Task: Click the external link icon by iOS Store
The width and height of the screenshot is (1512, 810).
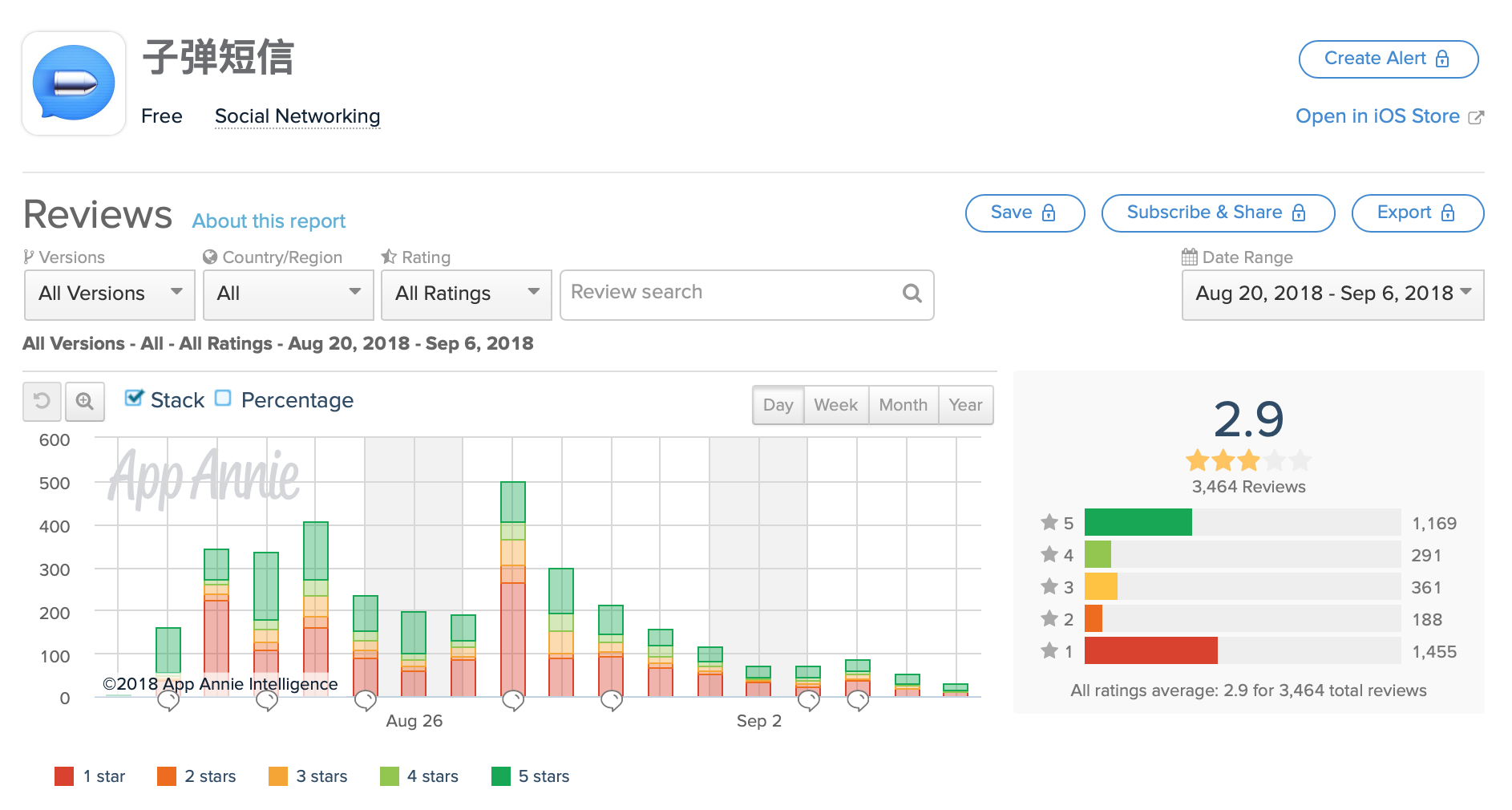Action: [x=1476, y=117]
